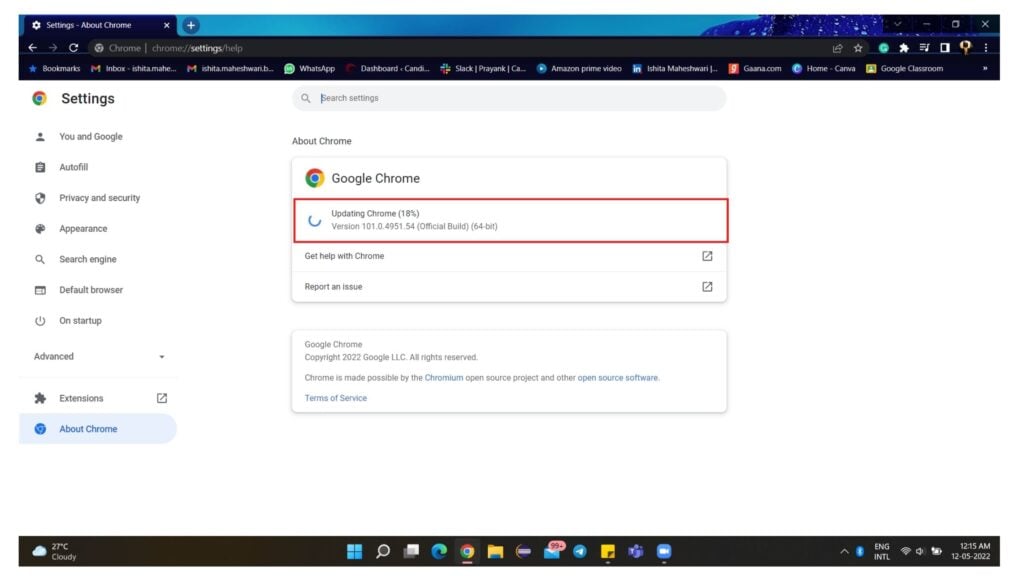Image resolution: width=1024 pixels, height=576 pixels.
Task: Open the Inbox - ishita.mahe... Gmail bookmark
Action: (x=134, y=69)
